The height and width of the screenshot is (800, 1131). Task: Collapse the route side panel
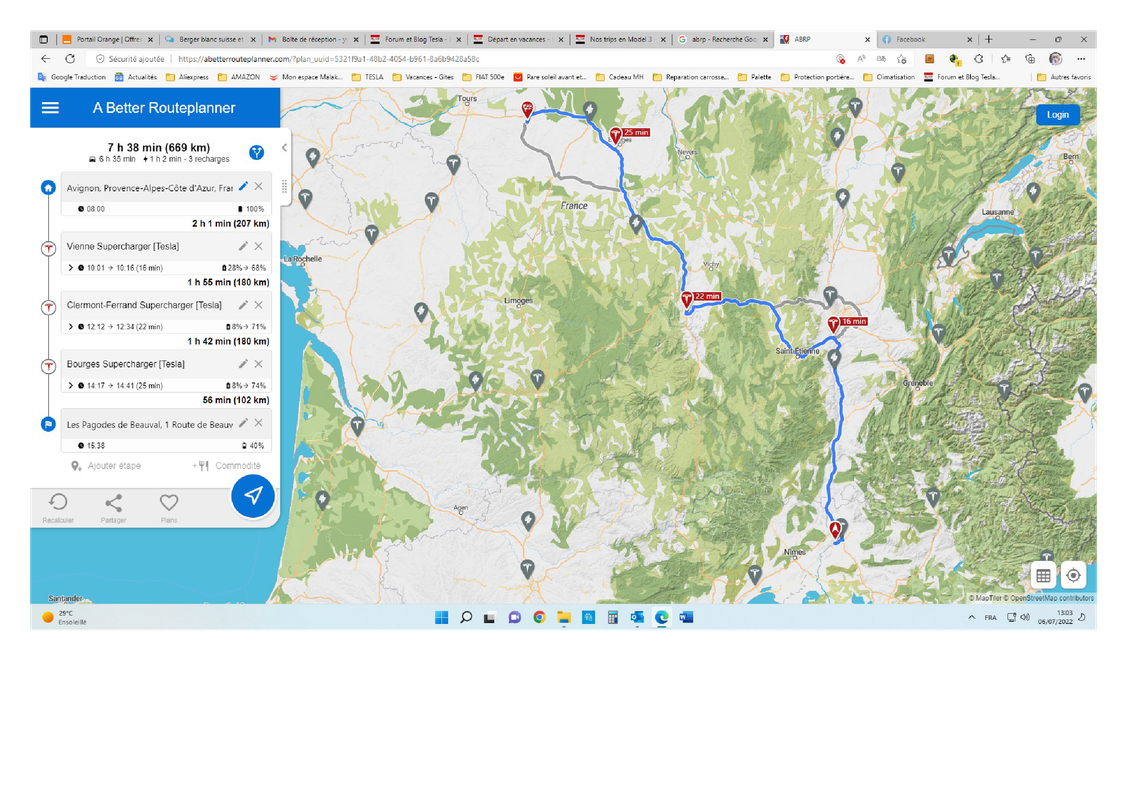coord(284,147)
